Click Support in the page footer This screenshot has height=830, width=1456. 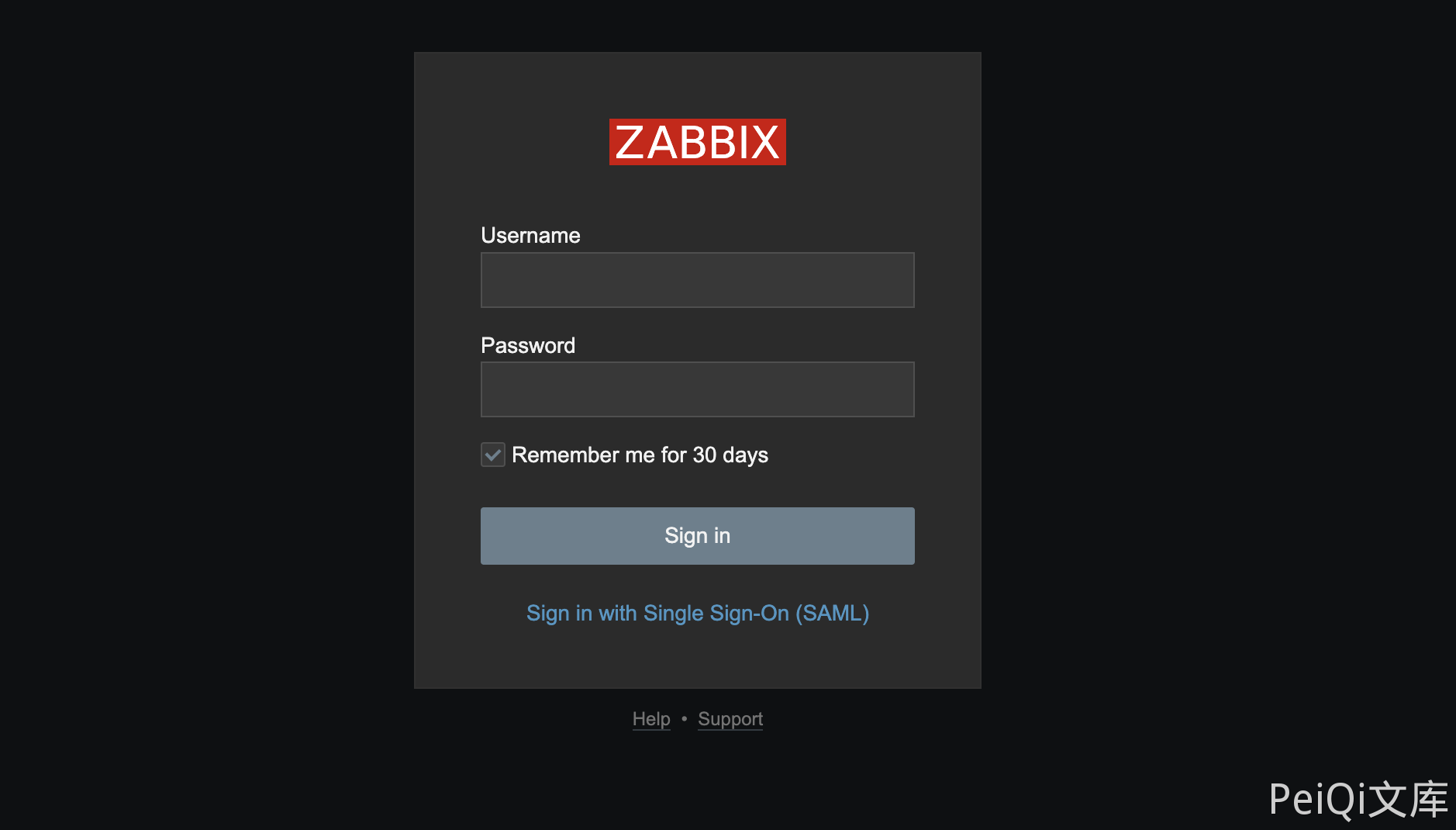click(730, 719)
